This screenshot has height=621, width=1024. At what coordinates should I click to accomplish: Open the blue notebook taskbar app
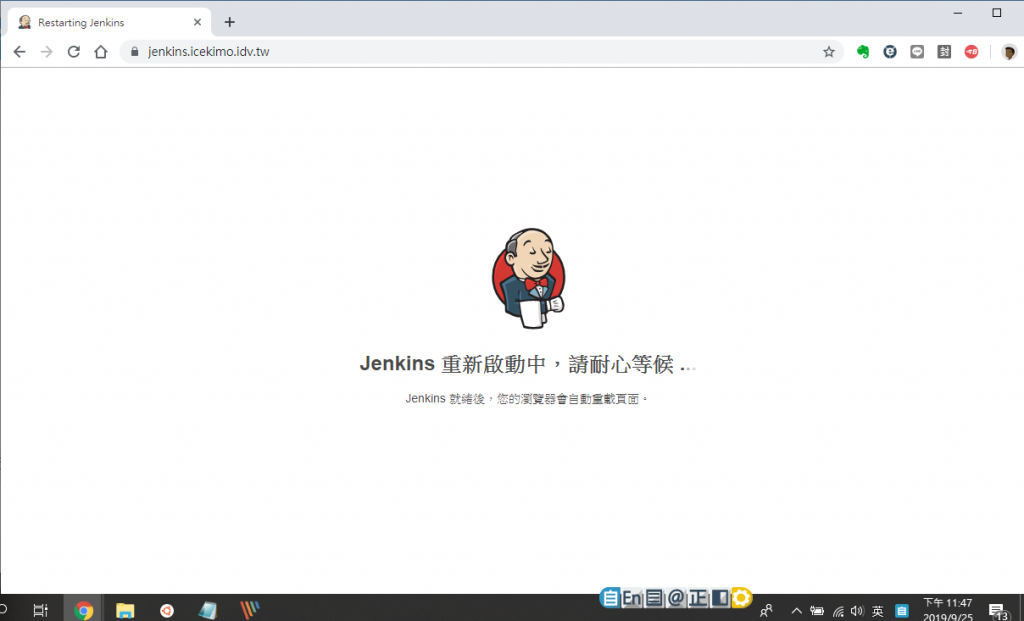[x=208, y=611]
